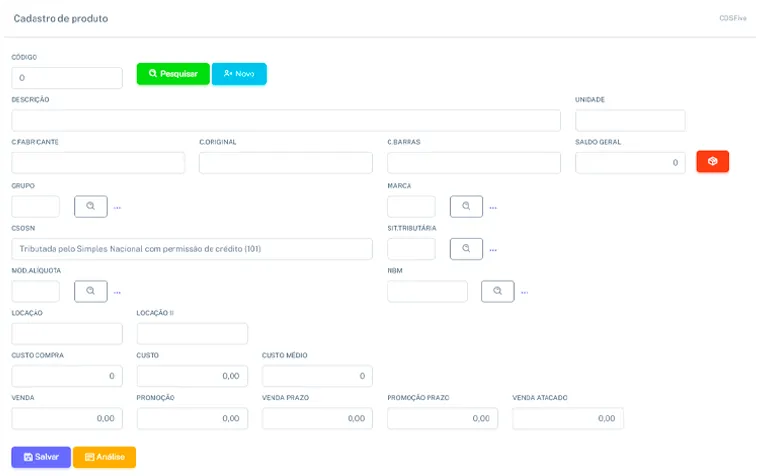Click the C.Barras input field

[x=474, y=163]
